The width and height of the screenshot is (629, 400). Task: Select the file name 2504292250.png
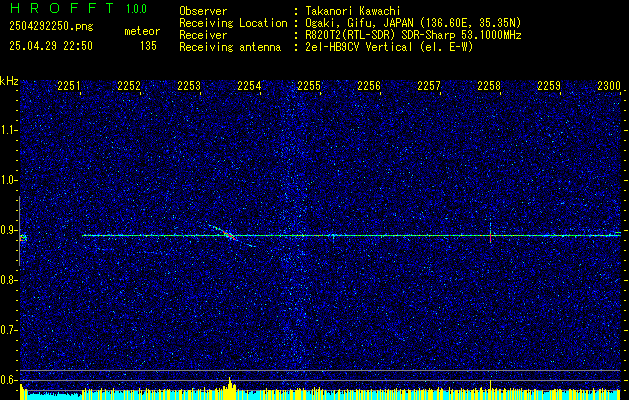tap(51, 27)
